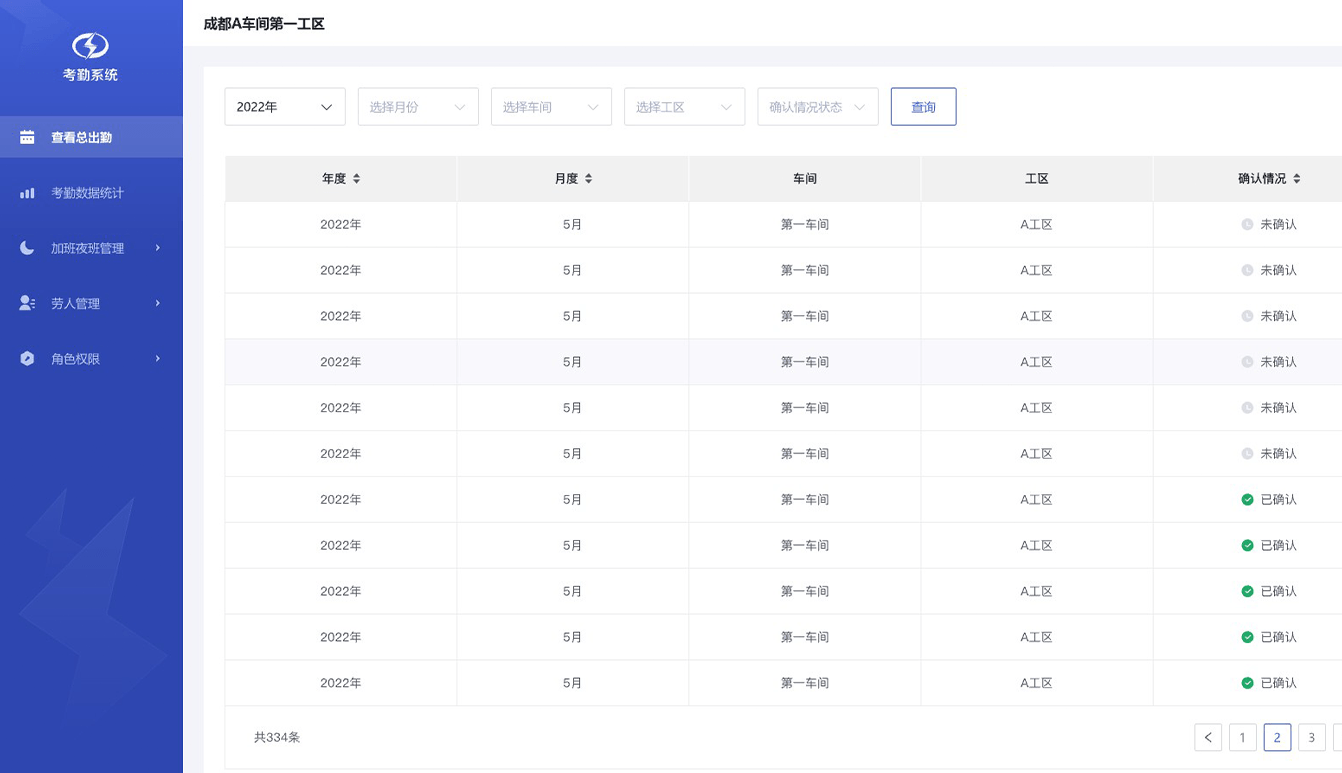The image size is (1342, 773).
Task: Expand the 加班夜班管理 submenu arrow
Action: pyautogui.click(x=158, y=248)
